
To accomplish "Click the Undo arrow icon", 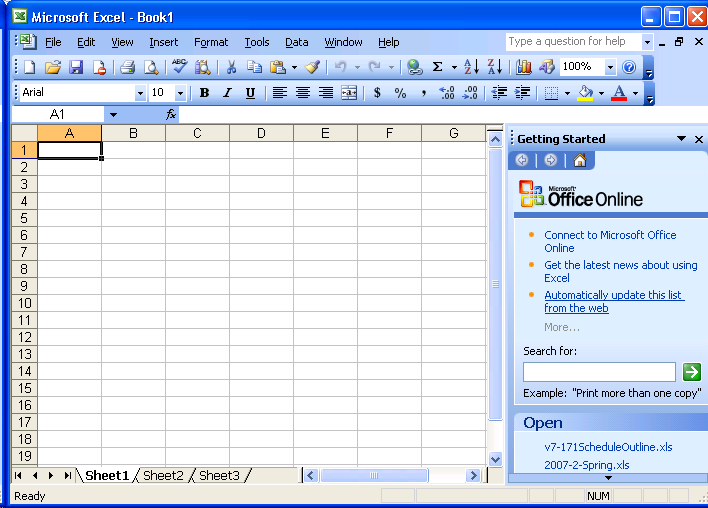I will (x=340, y=67).
